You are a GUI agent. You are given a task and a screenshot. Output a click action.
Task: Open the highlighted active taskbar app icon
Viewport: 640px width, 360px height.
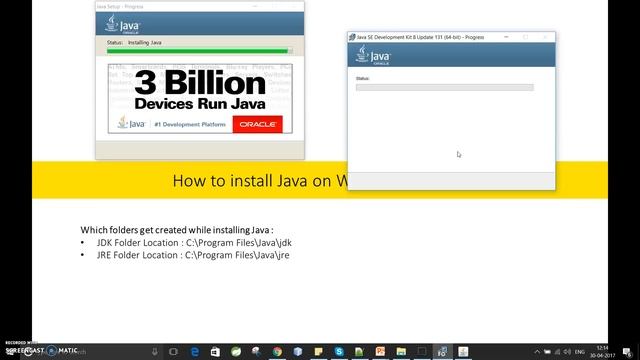pos(442,351)
